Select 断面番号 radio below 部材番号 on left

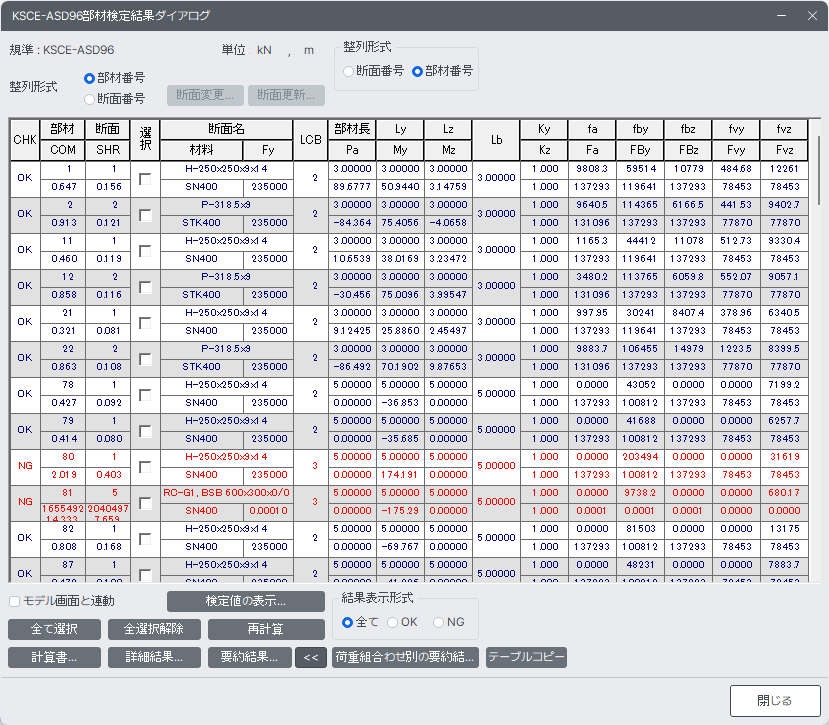point(89,99)
